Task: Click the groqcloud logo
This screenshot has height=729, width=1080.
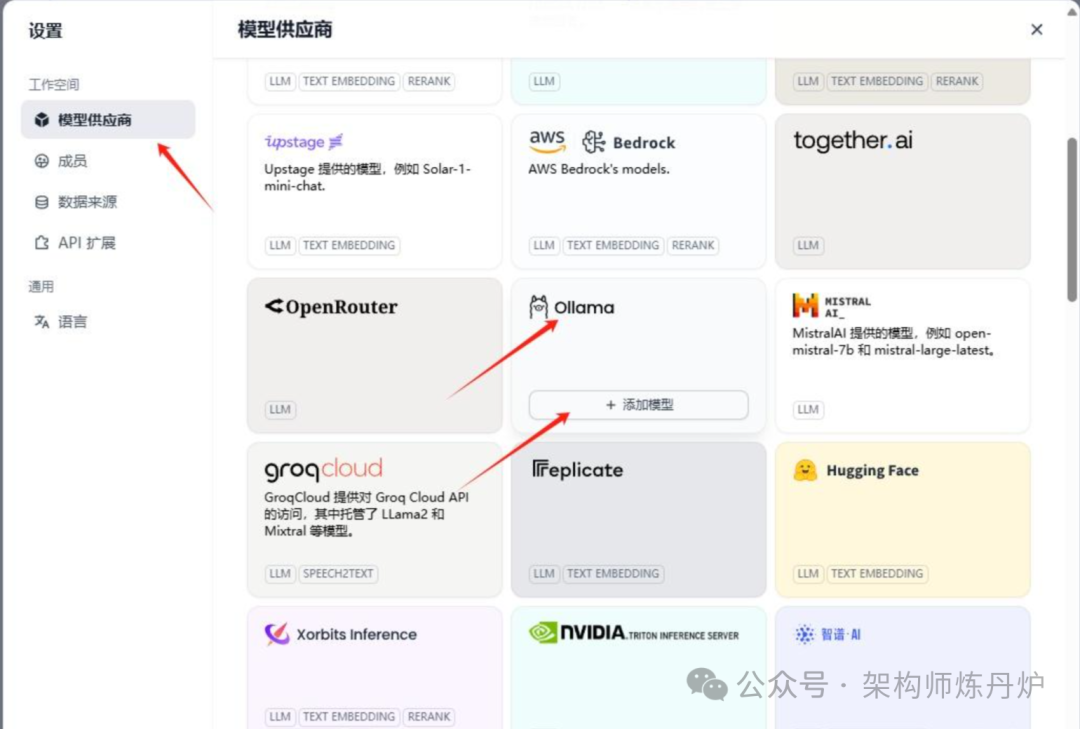Action: (x=324, y=469)
